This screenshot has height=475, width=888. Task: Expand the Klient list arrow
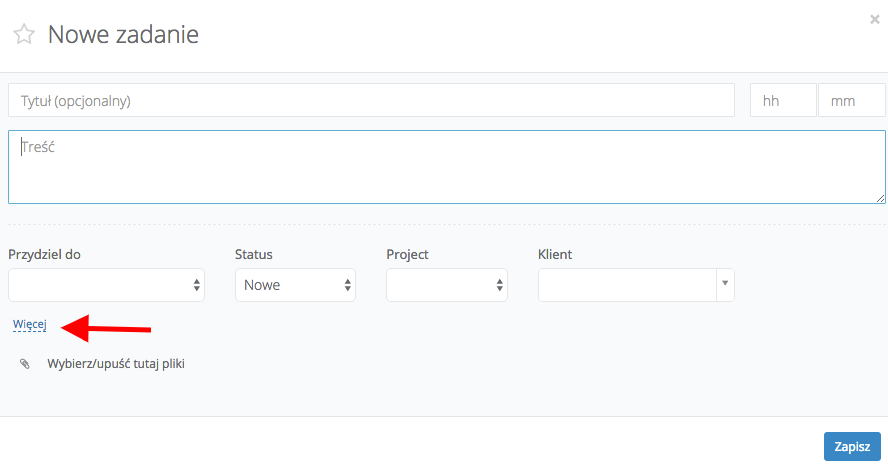[725, 285]
